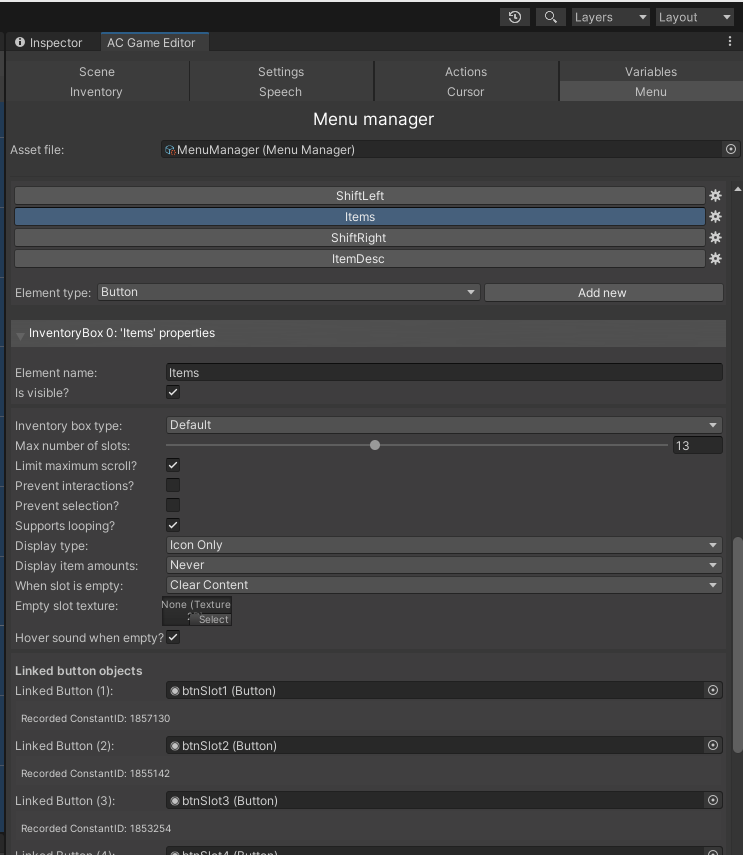Click object picker for Asset file field
This screenshot has height=855, width=743.
point(730,149)
